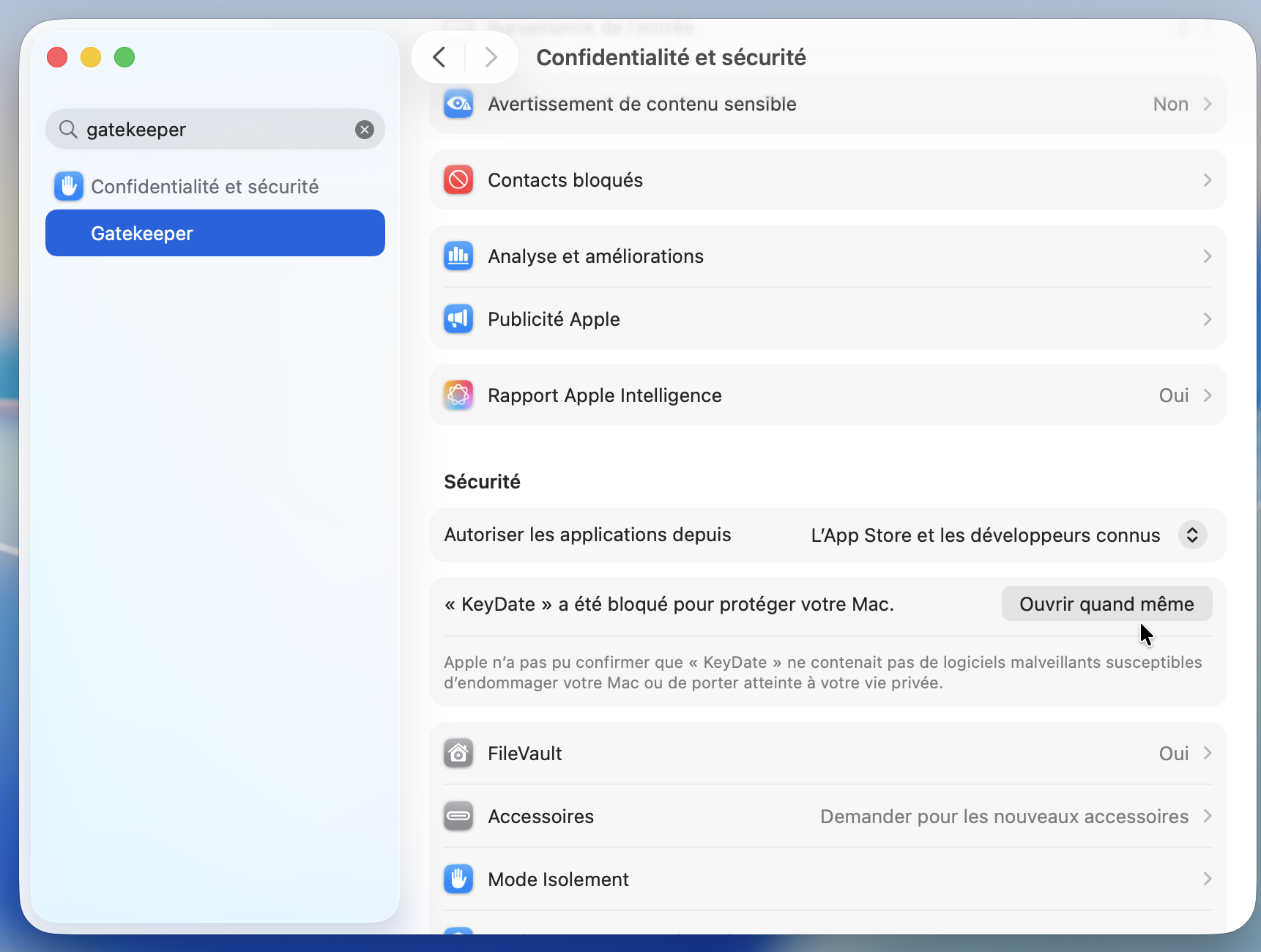Click the Mode Isolement hand icon
This screenshot has height=952, width=1261.
(458, 880)
